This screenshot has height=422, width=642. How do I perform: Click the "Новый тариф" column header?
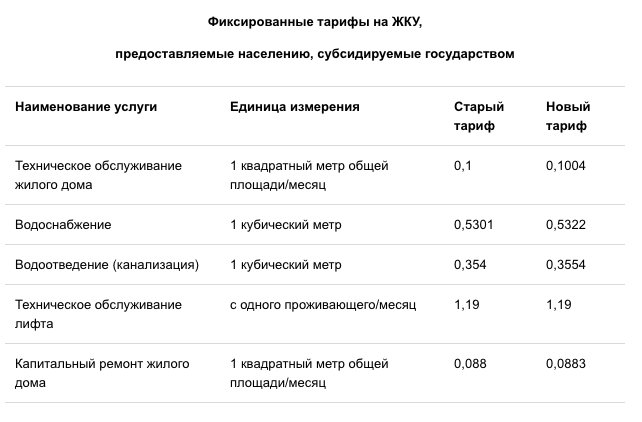coord(568,116)
